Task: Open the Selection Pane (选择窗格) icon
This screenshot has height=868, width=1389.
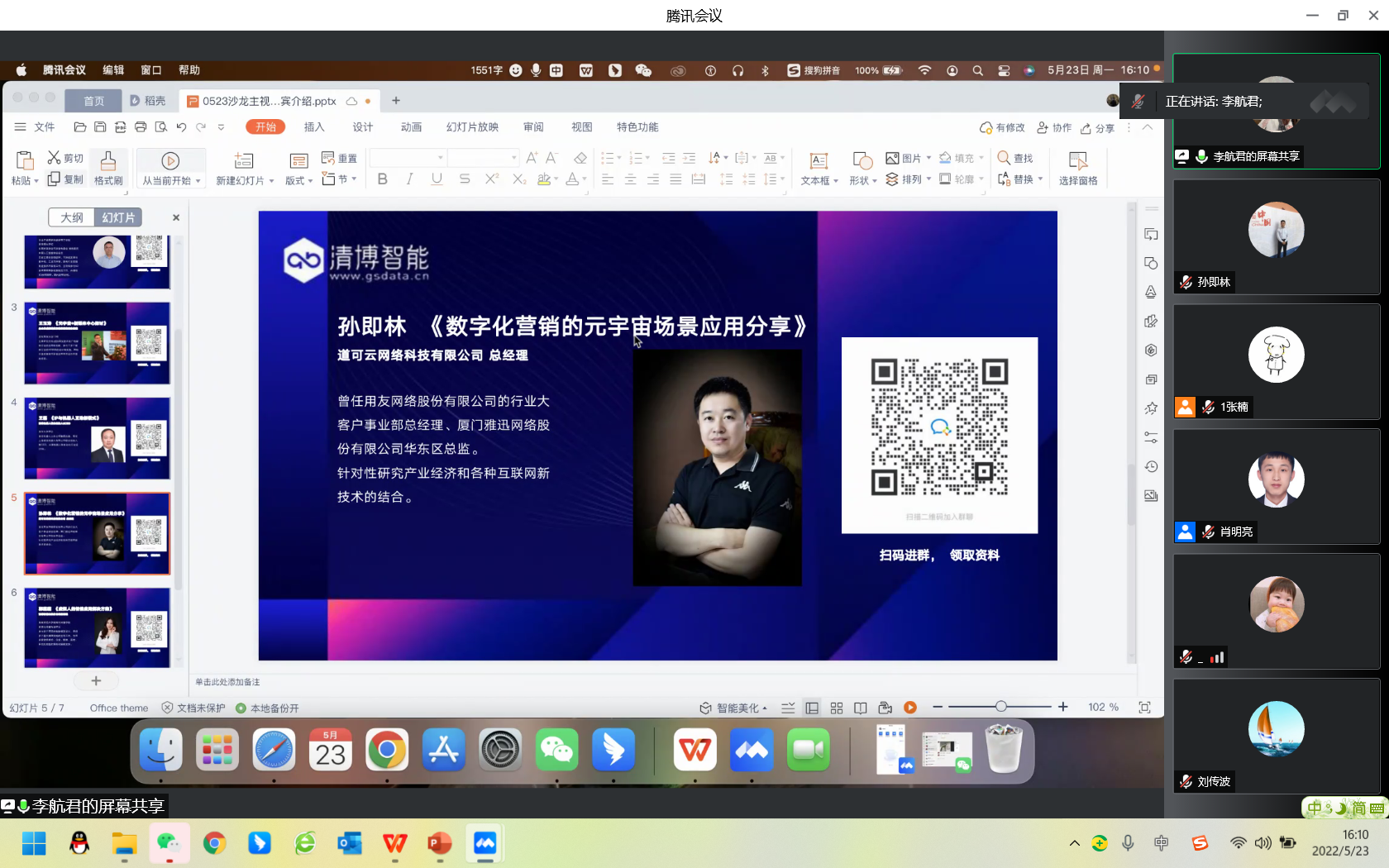Action: click(1077, 161)
